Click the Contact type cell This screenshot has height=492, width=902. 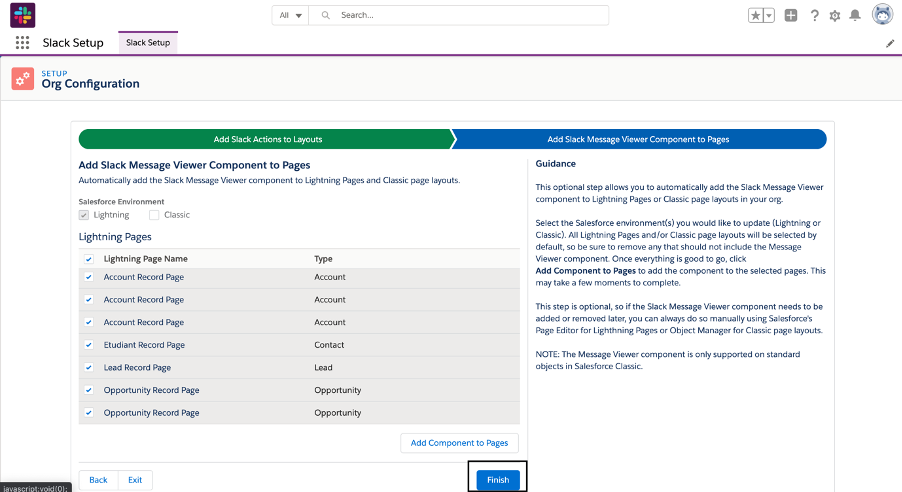click(329, 345)
